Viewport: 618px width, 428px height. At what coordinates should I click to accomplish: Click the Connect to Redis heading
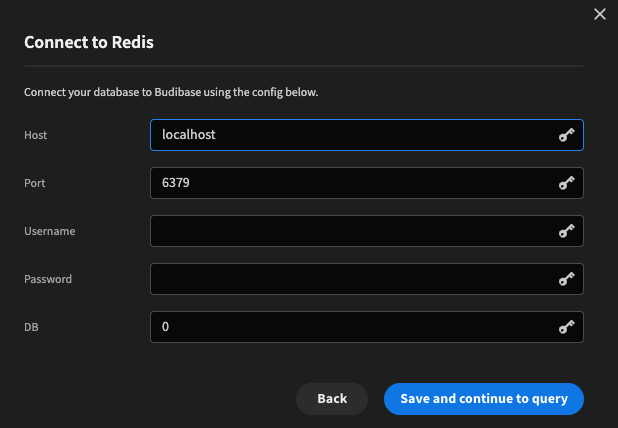click(x=89, y=42)
